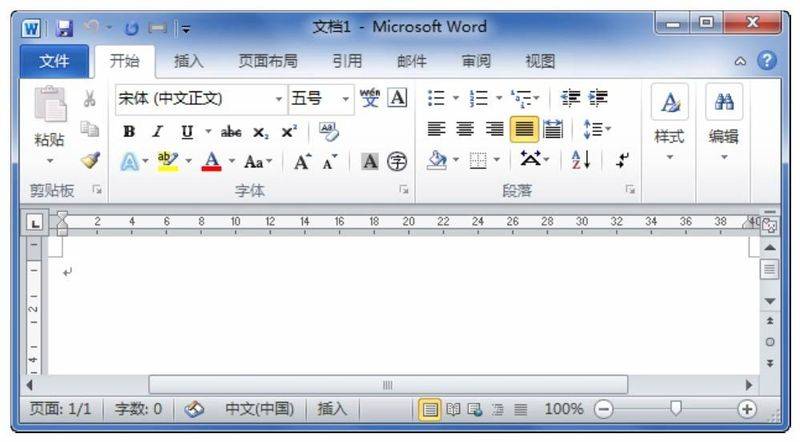Click the Borders icon

478,161
